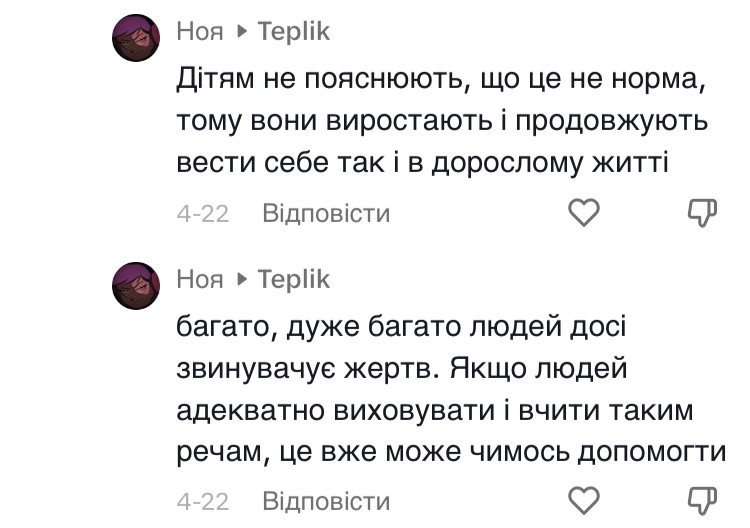
Task: Open the Ноя username on the second comment
Action: 200,280
